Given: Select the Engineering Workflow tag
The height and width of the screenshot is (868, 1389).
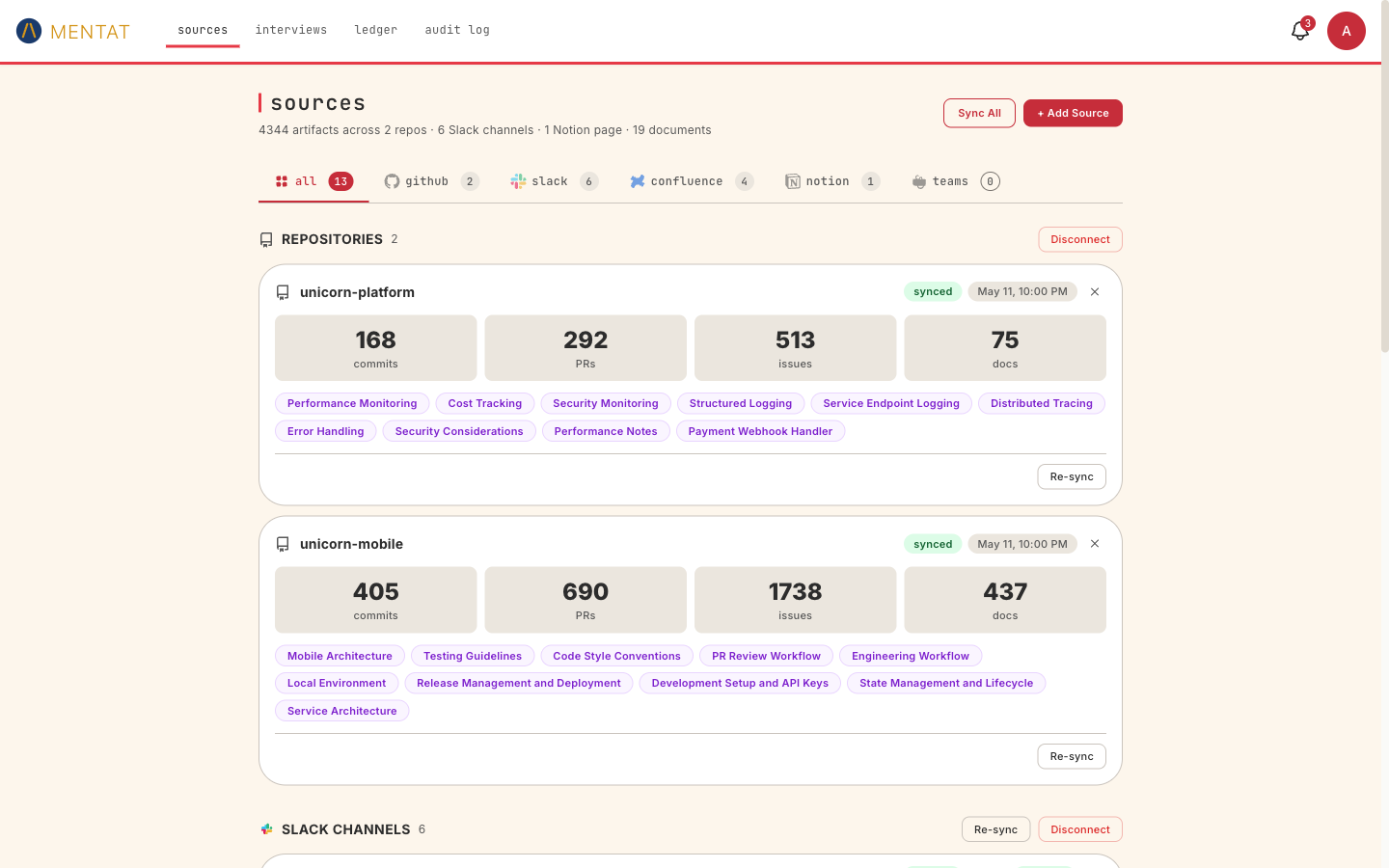Looking at the screenshot, I should (x=911, y=656).
